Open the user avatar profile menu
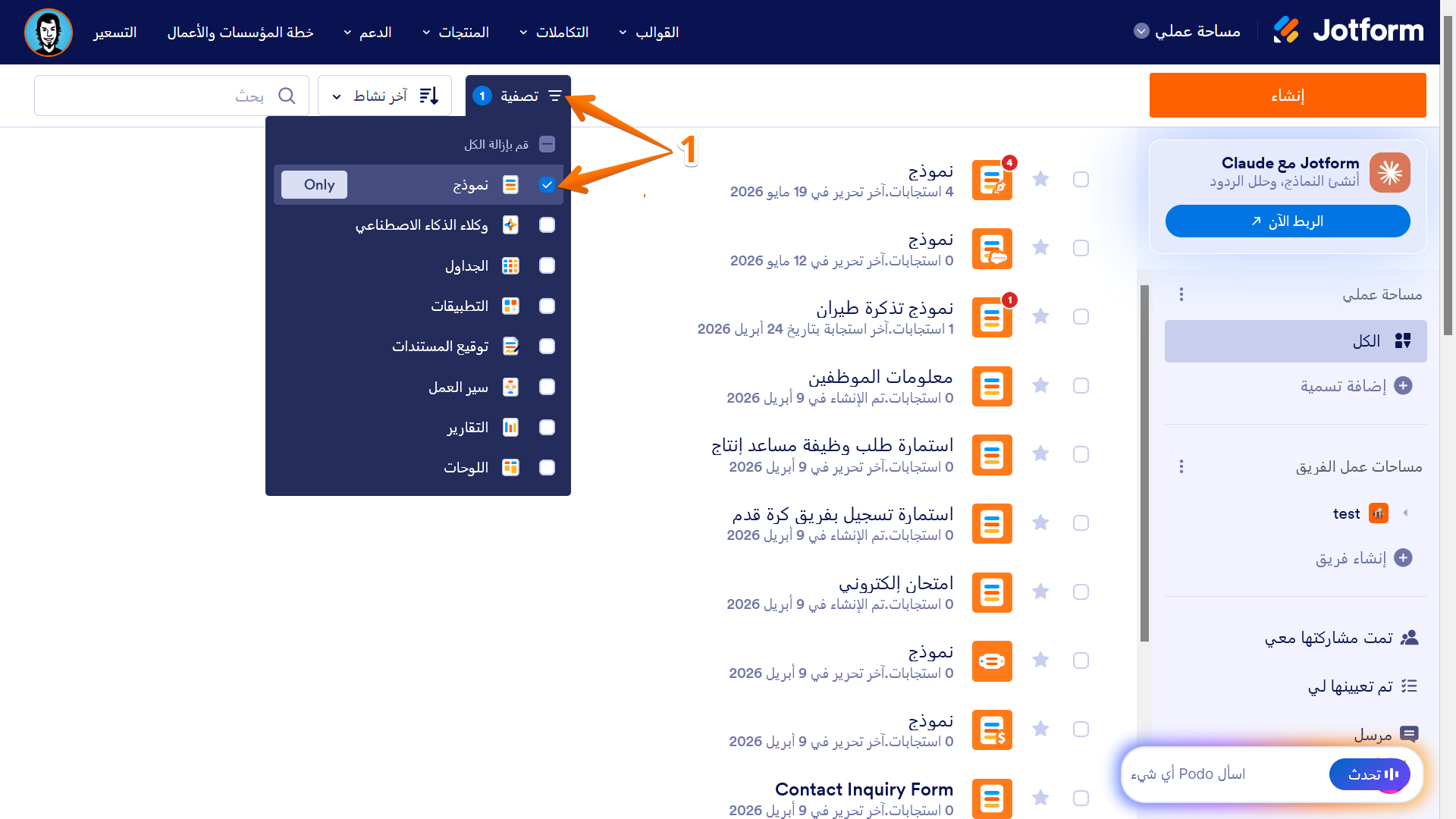 [49, 33]
